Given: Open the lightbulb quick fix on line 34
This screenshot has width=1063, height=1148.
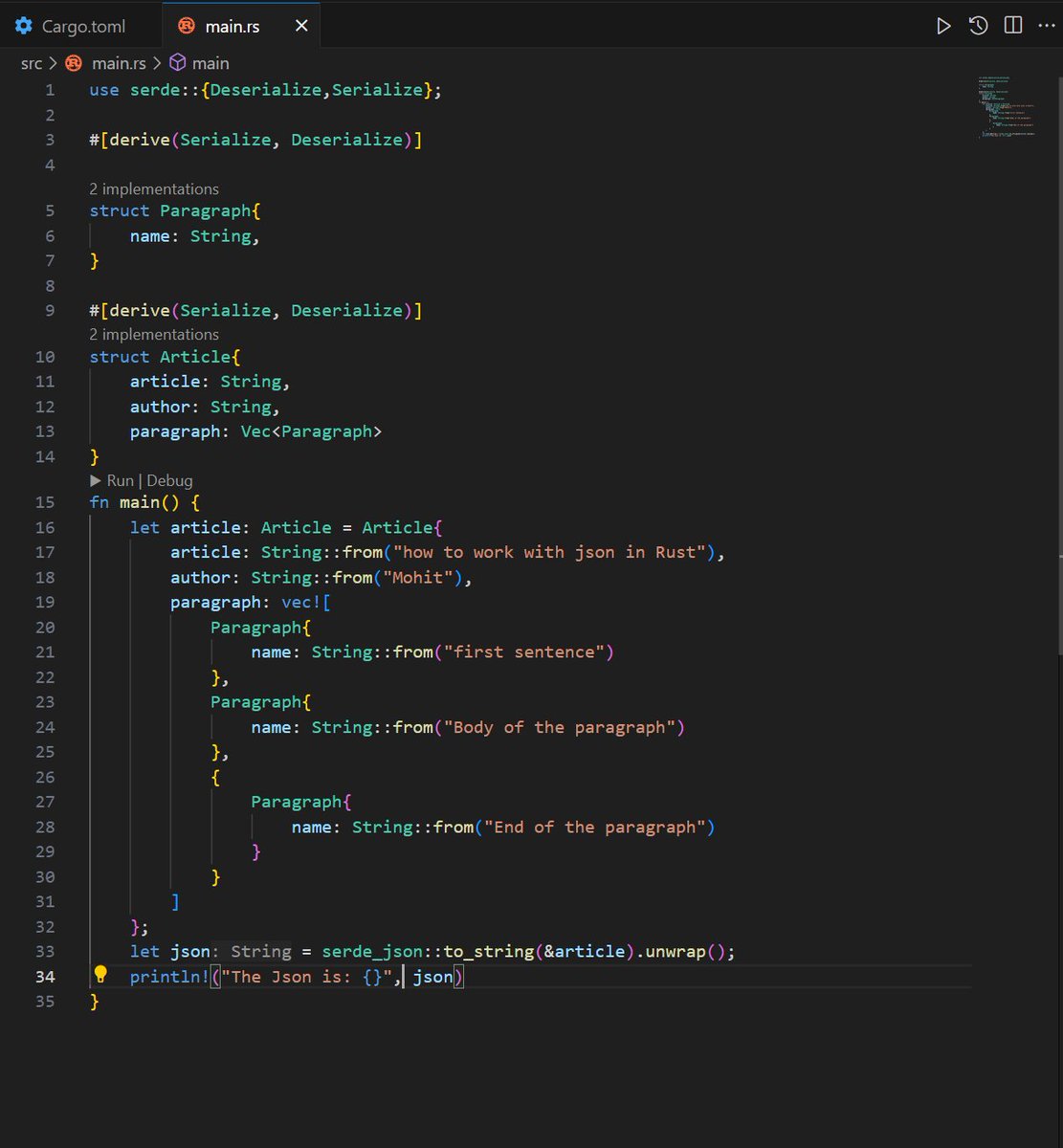Looking at the screenshot, I should 100,975.
